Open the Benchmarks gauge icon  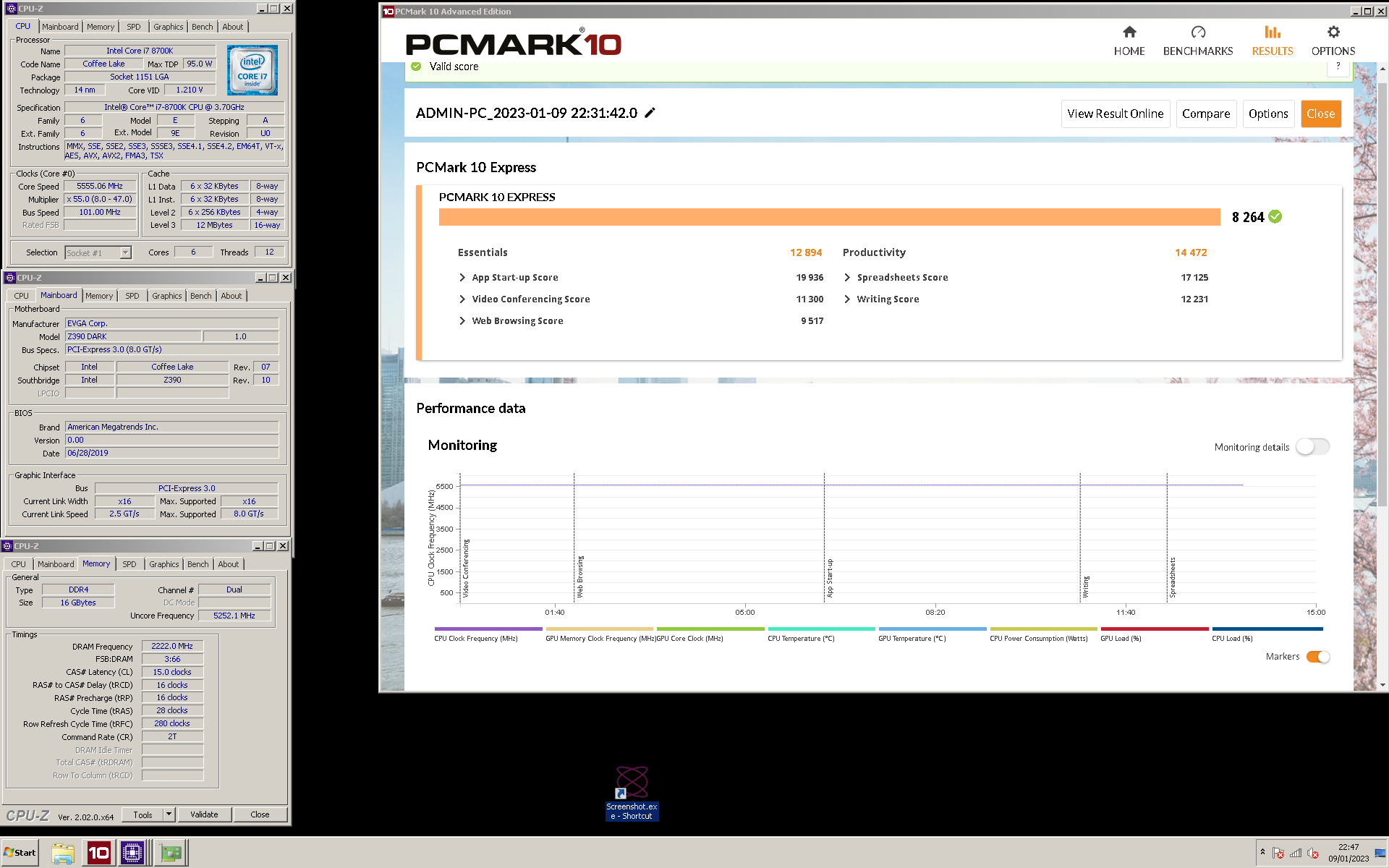[x=1198, y=32]
